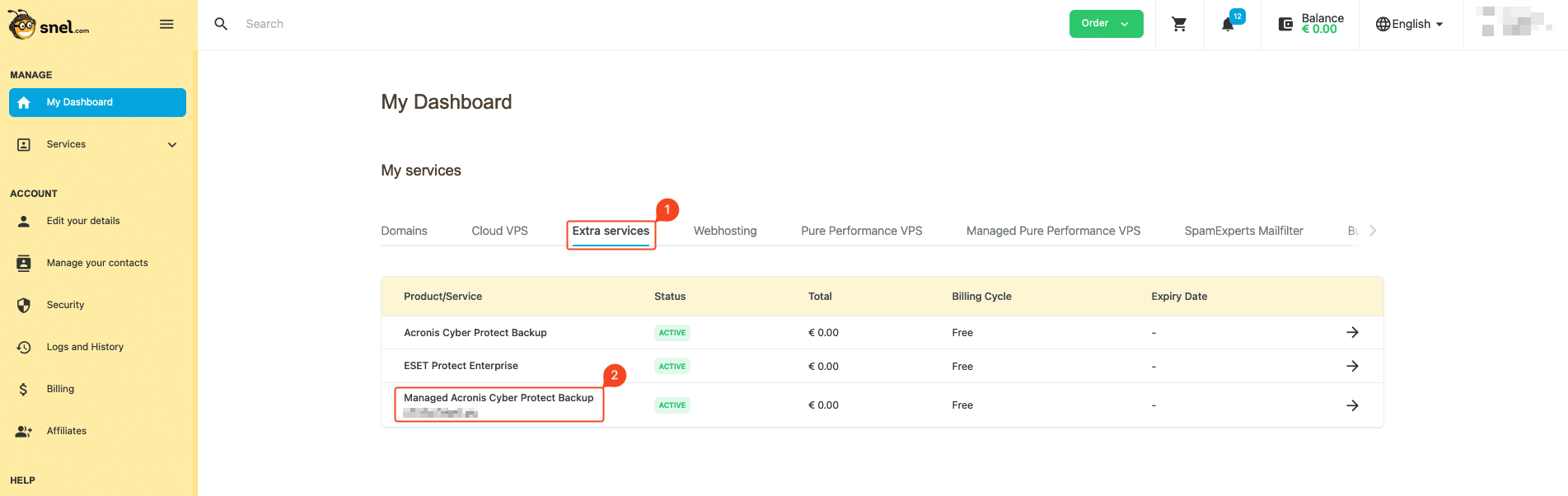Click € 0.00 total in Managed Acronis row
This screenshot has height=496, width=1568.
tap(823, 405)
